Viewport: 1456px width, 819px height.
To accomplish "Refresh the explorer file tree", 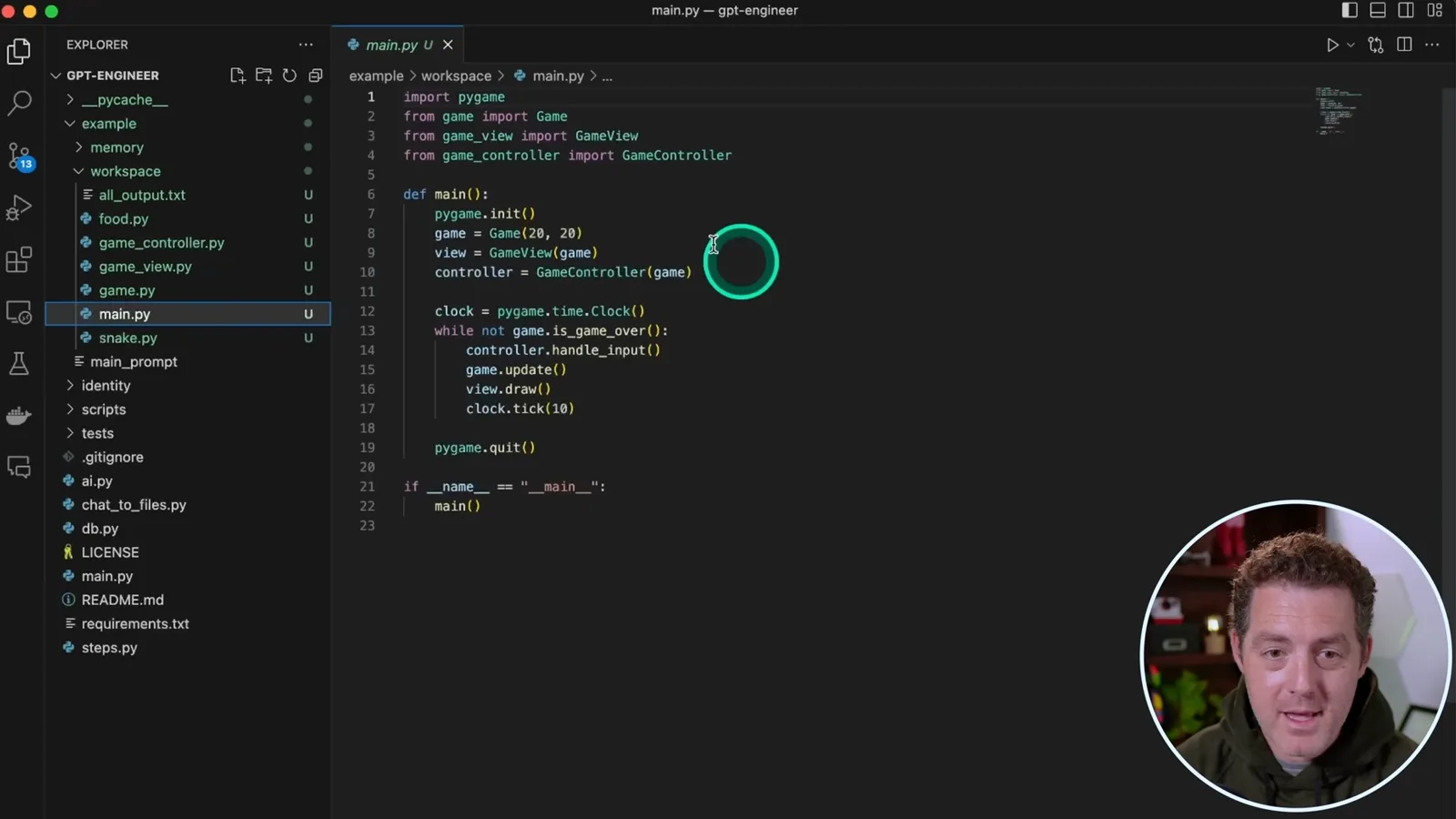I will [x=289, y=76].
